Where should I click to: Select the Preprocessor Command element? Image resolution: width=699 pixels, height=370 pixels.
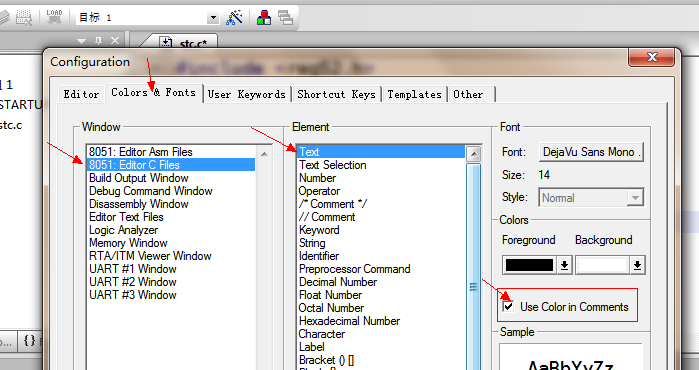tap(381, 269)
